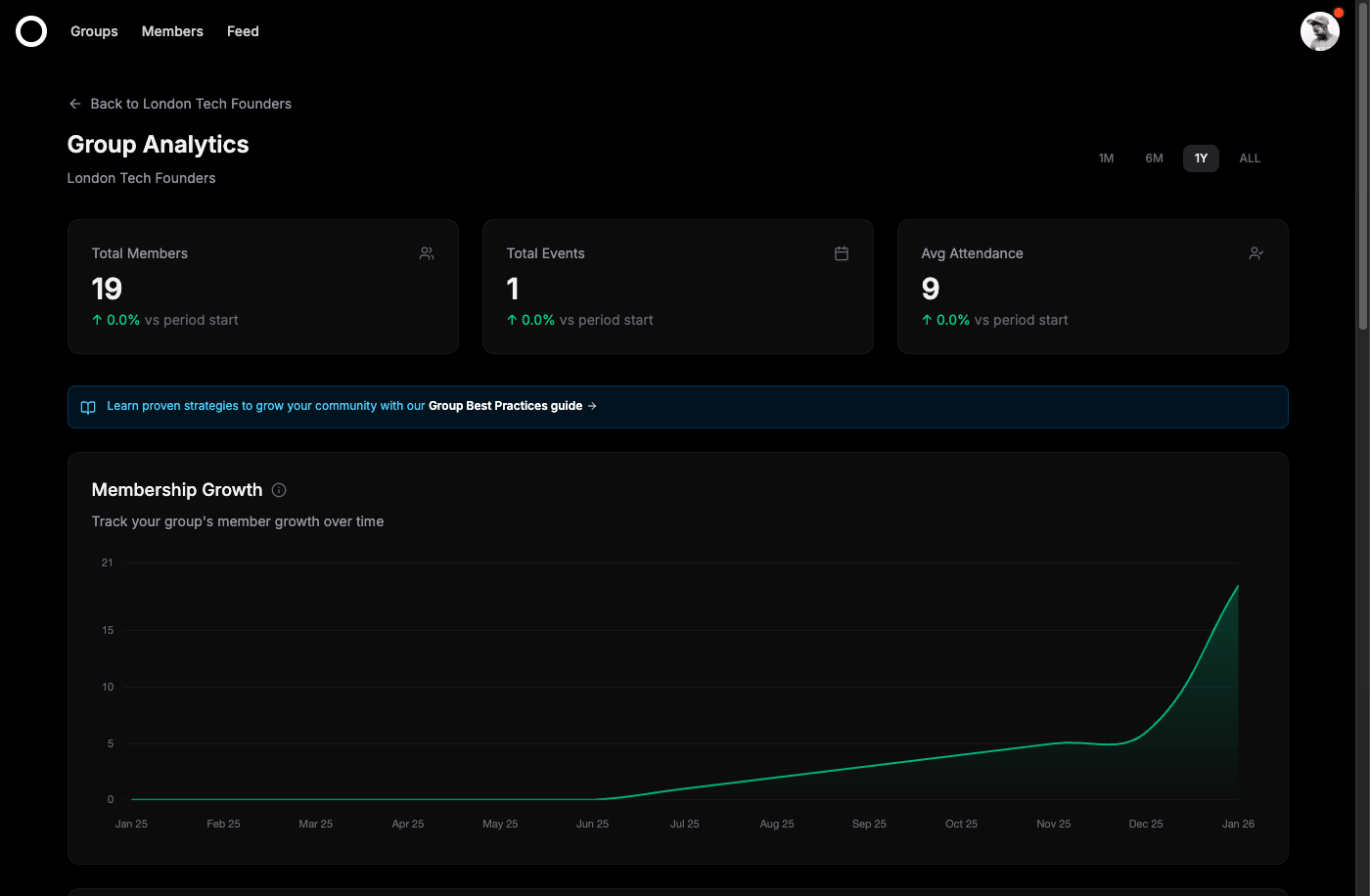
Task: Click the Total Events calendar icon
Action: 841,252
